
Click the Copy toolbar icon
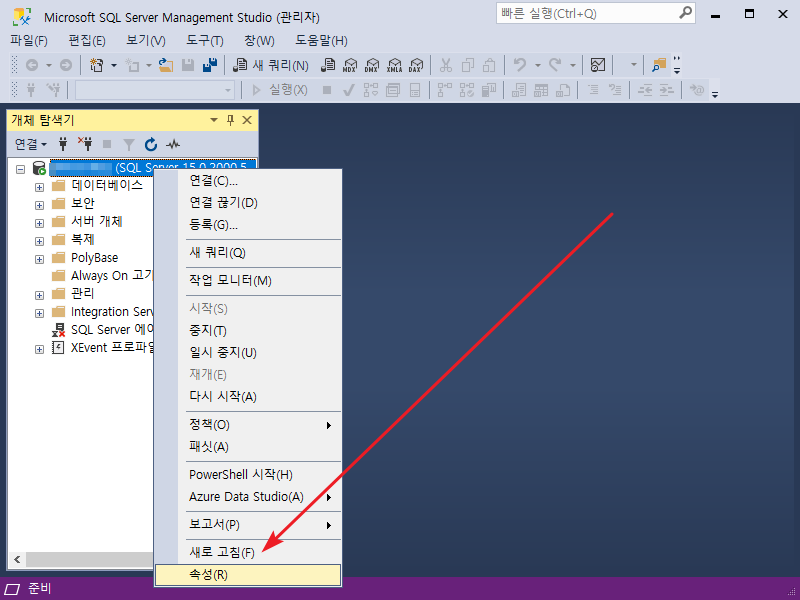tap(467, 65)
